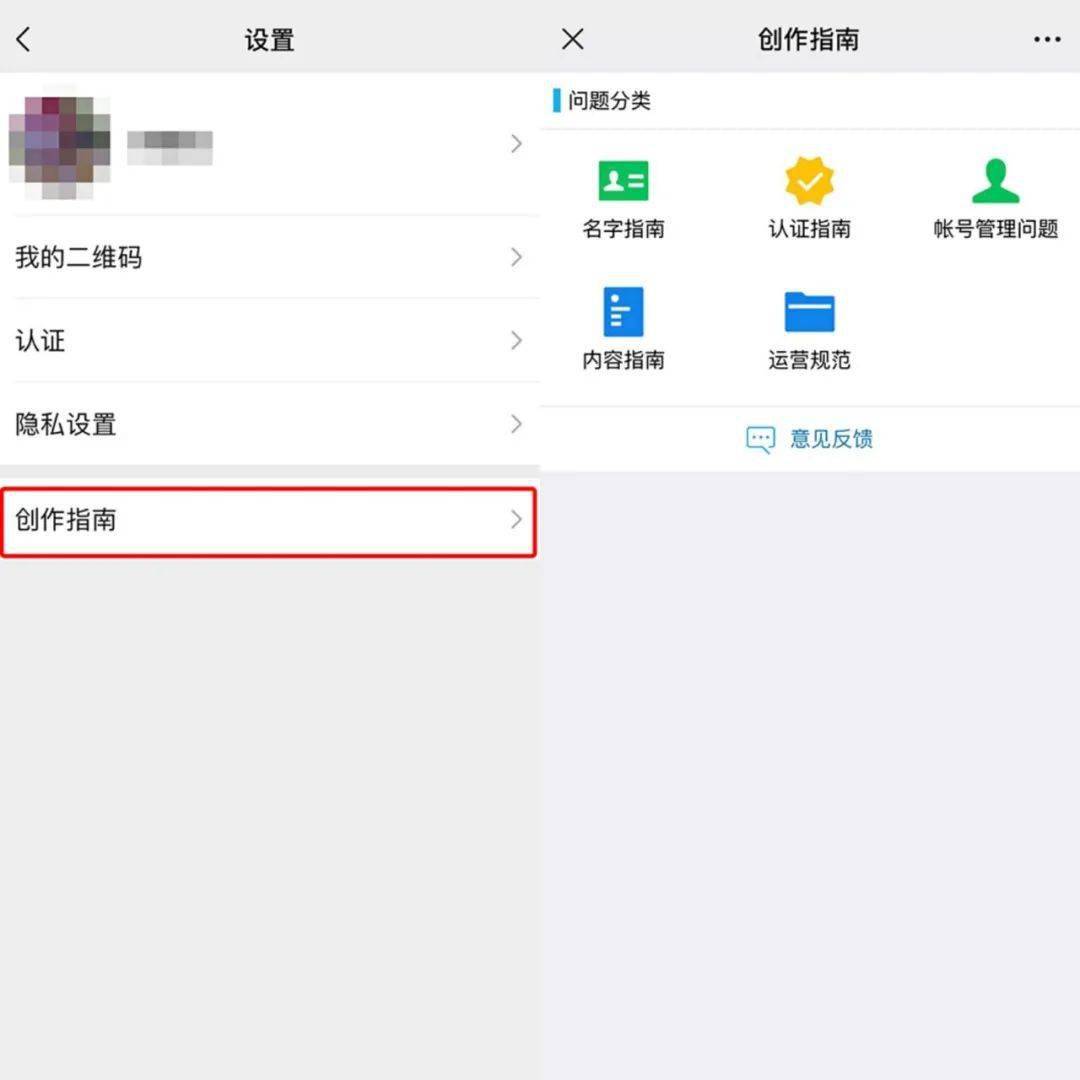
Task: Open the 隐私设置 entry
Action: coord(269,424)
